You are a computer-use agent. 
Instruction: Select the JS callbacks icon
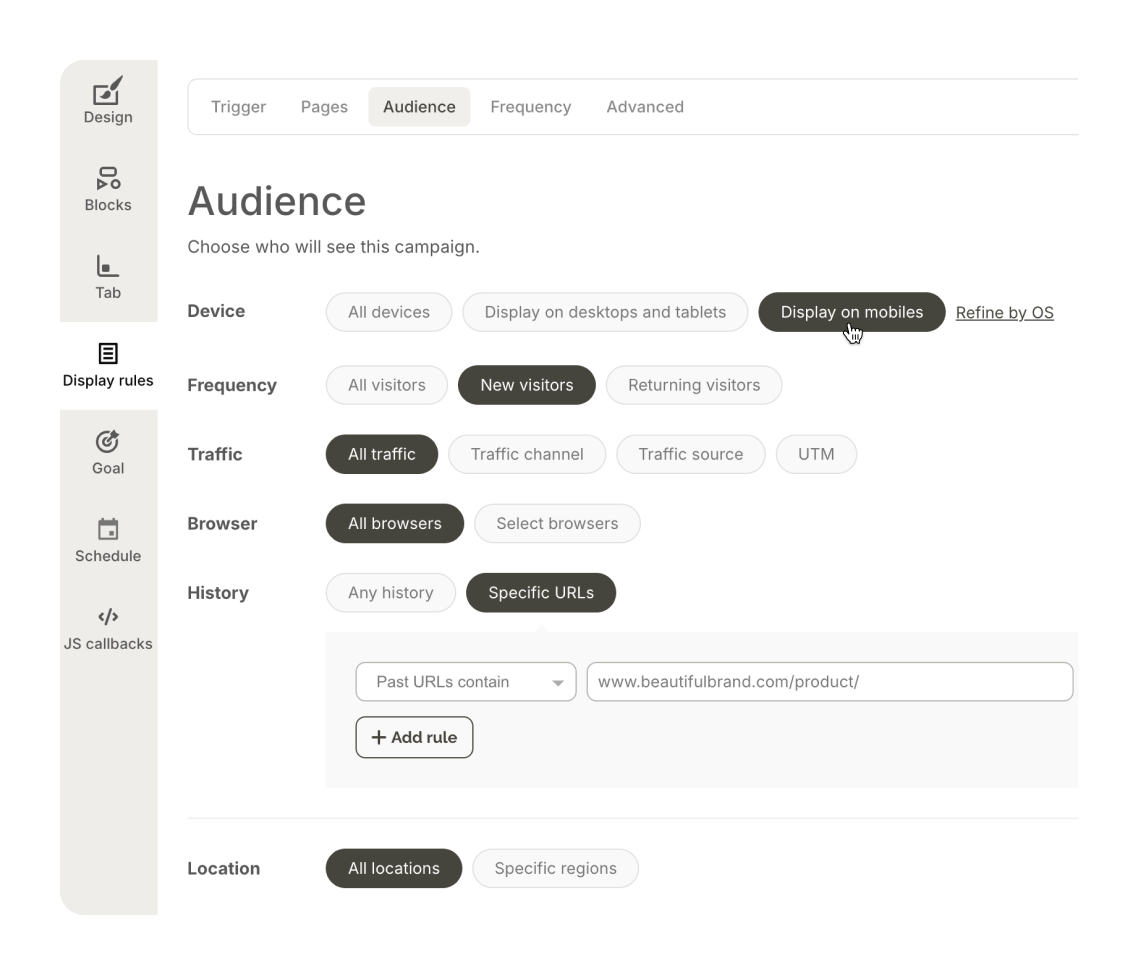108,628
